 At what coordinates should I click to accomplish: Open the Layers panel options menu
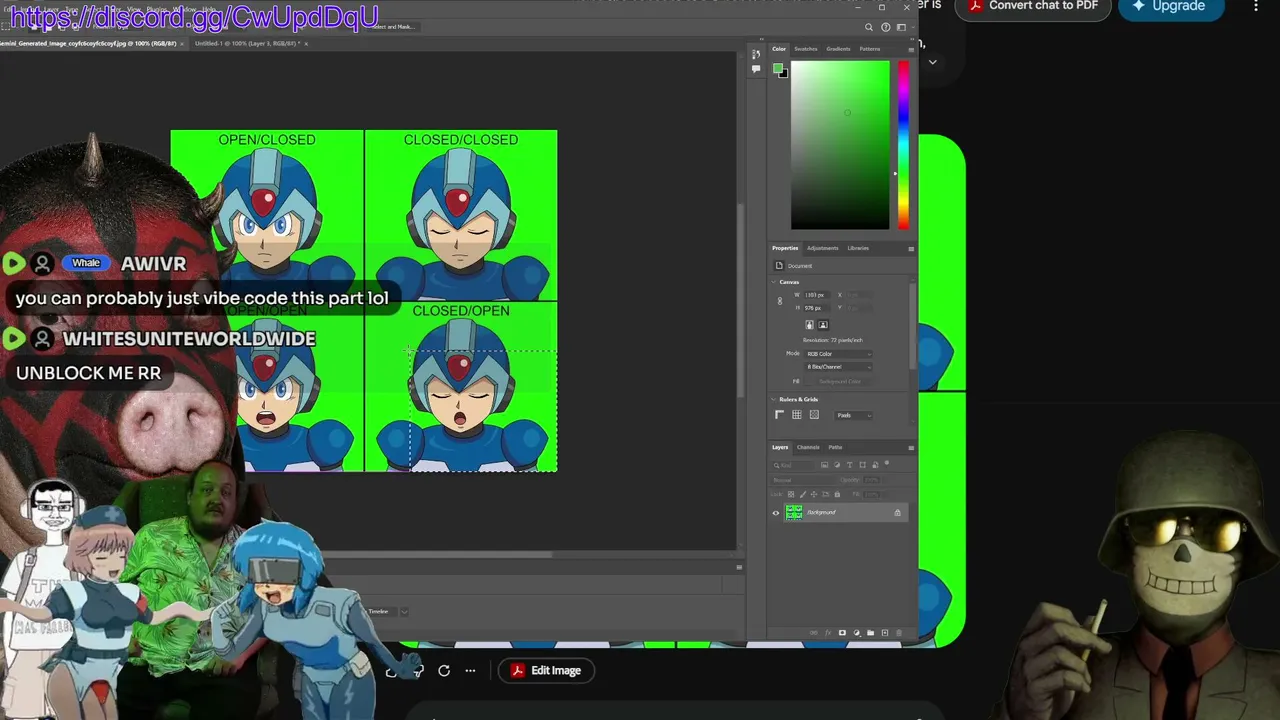[911, 447]
